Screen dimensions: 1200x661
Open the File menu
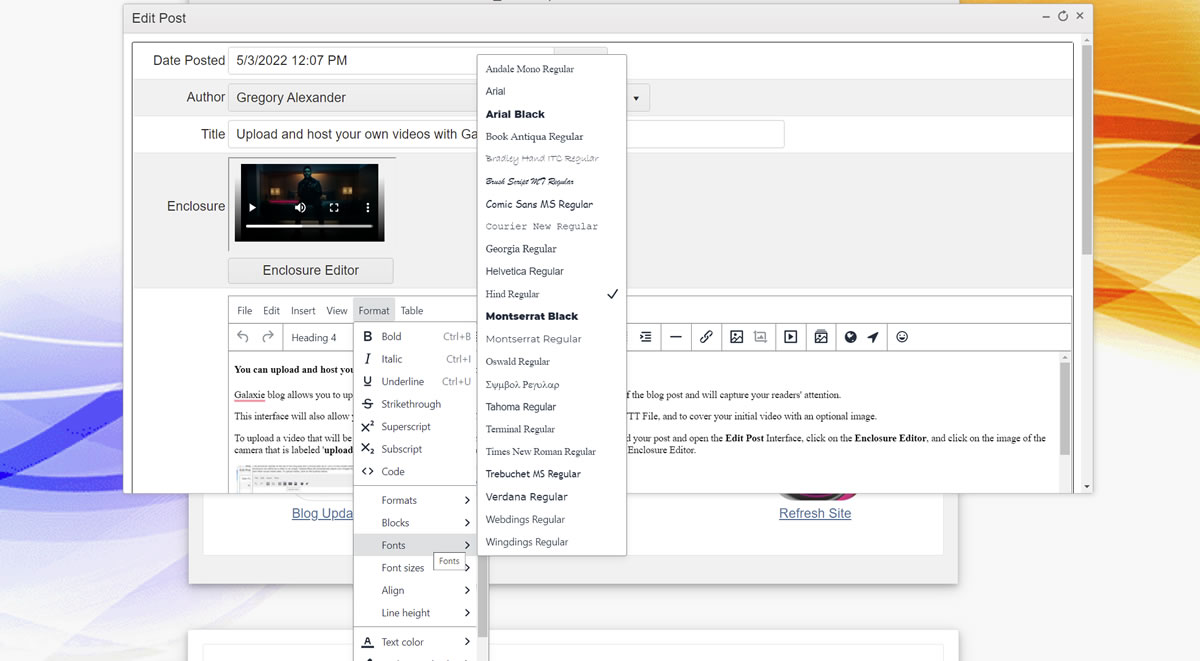tap(245, 311)
